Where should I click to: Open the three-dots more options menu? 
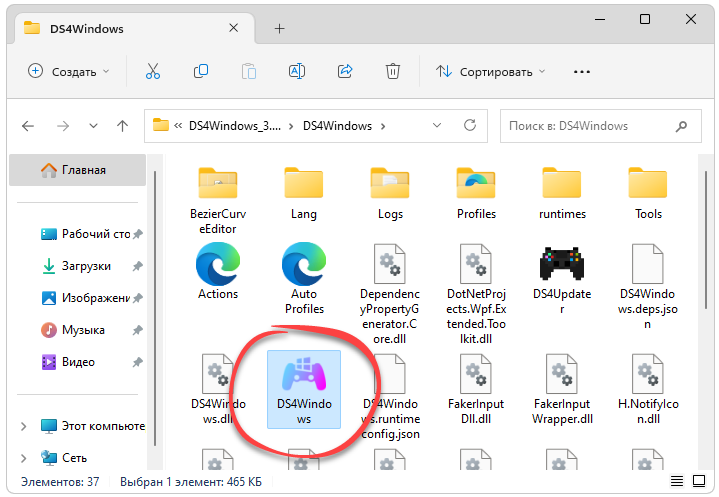click(x=581, y=72)
